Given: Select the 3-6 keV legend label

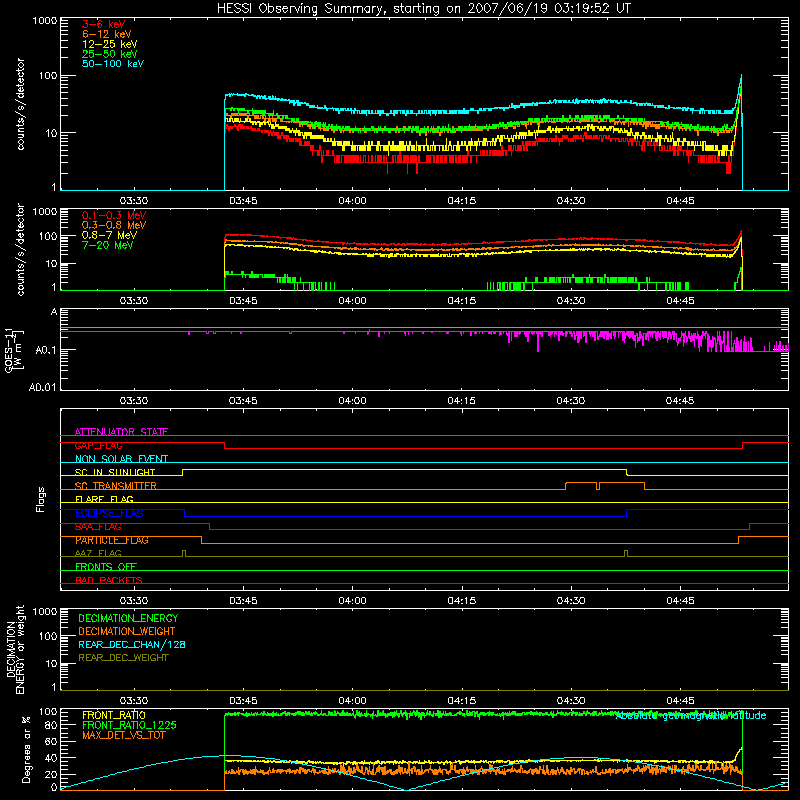Looking at the screenshot, I should (104, 24).
